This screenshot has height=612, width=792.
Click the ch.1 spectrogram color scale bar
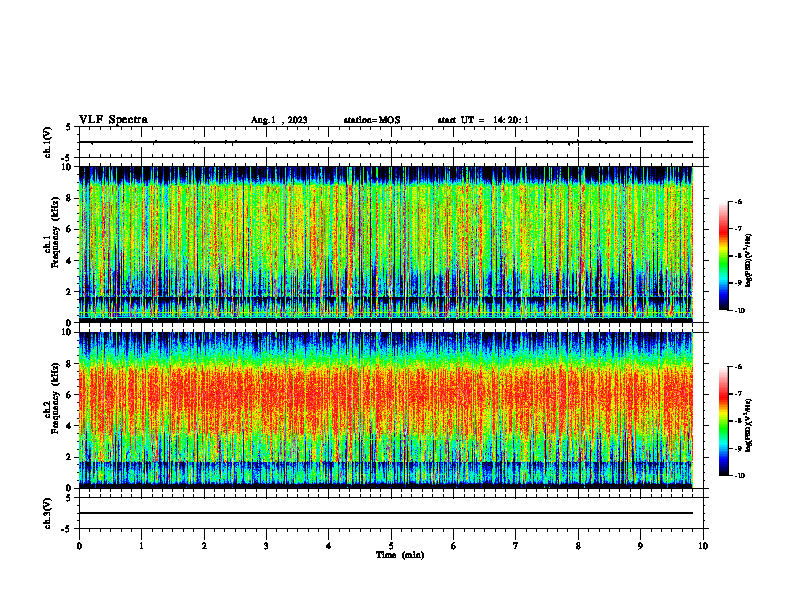pyautogui.click(x=723, y=256)
